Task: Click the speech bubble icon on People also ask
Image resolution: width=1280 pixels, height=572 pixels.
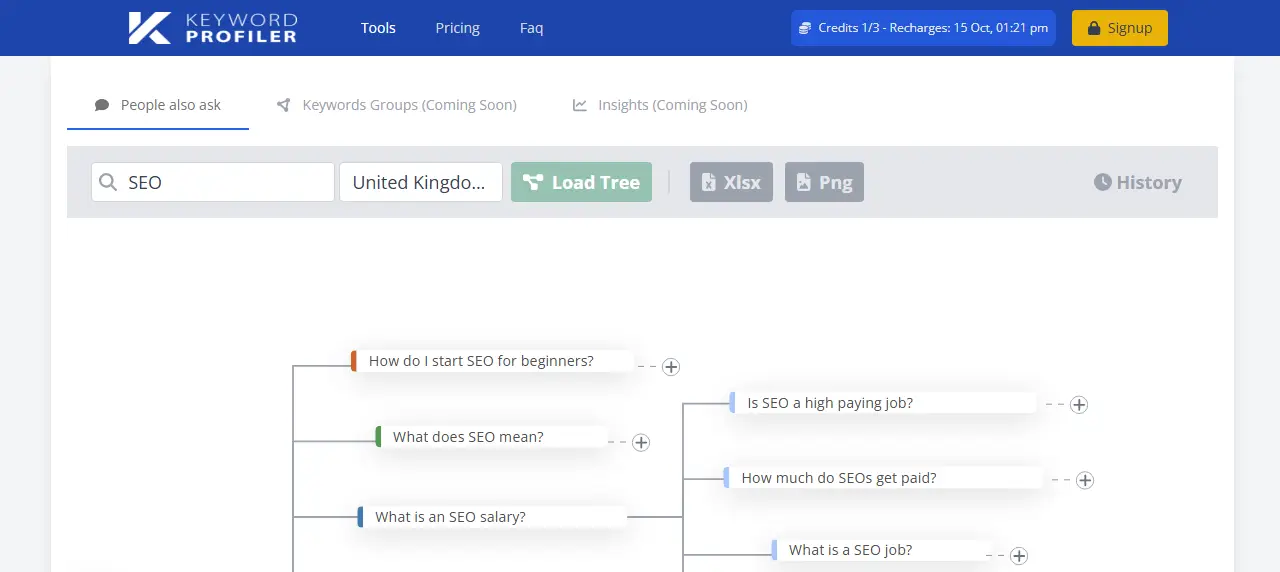Action: pyautogui.click(x=102, y=105)
